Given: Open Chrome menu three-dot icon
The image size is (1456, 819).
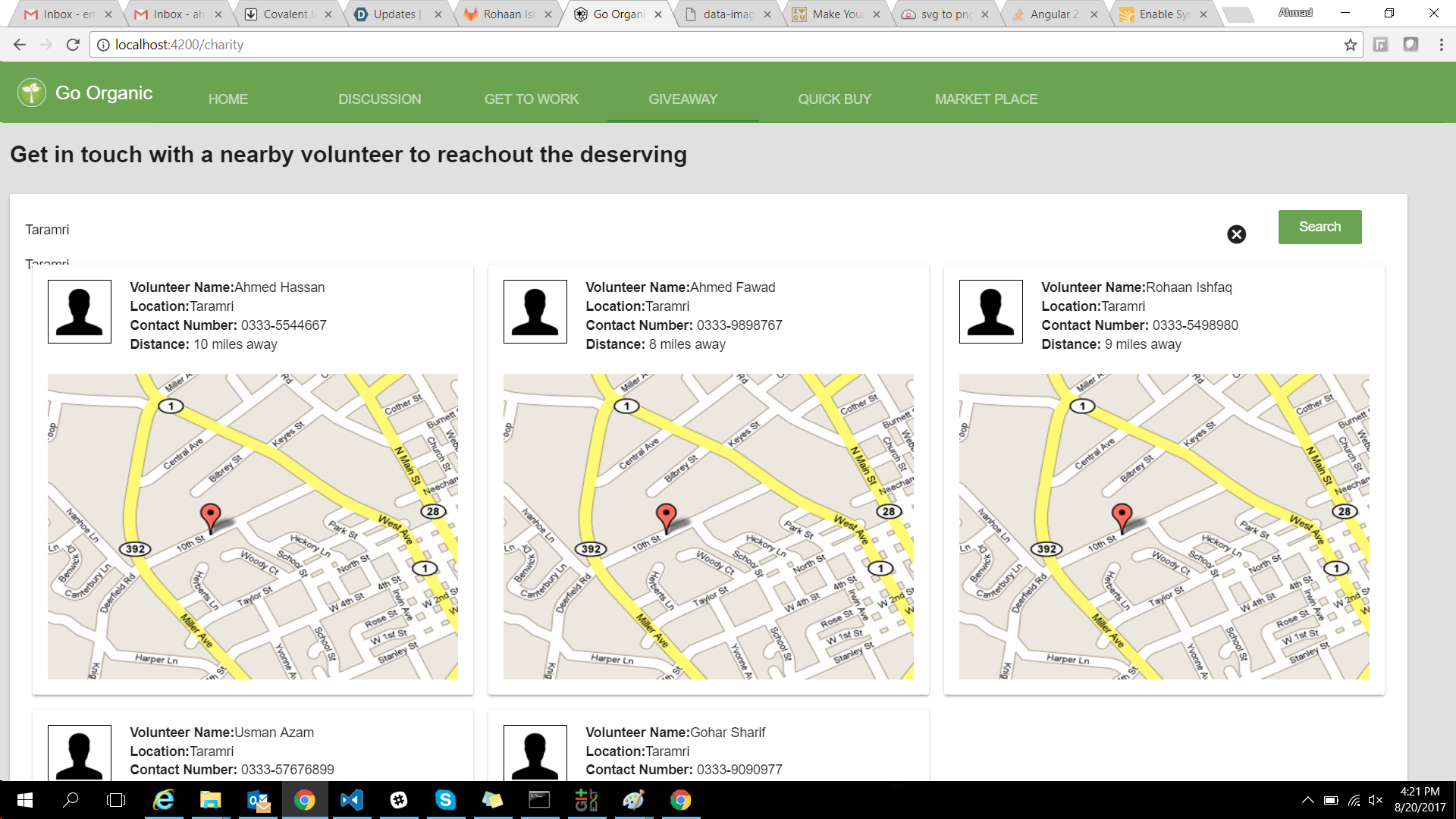Looking at the screenshot, I should point(1441,45).
